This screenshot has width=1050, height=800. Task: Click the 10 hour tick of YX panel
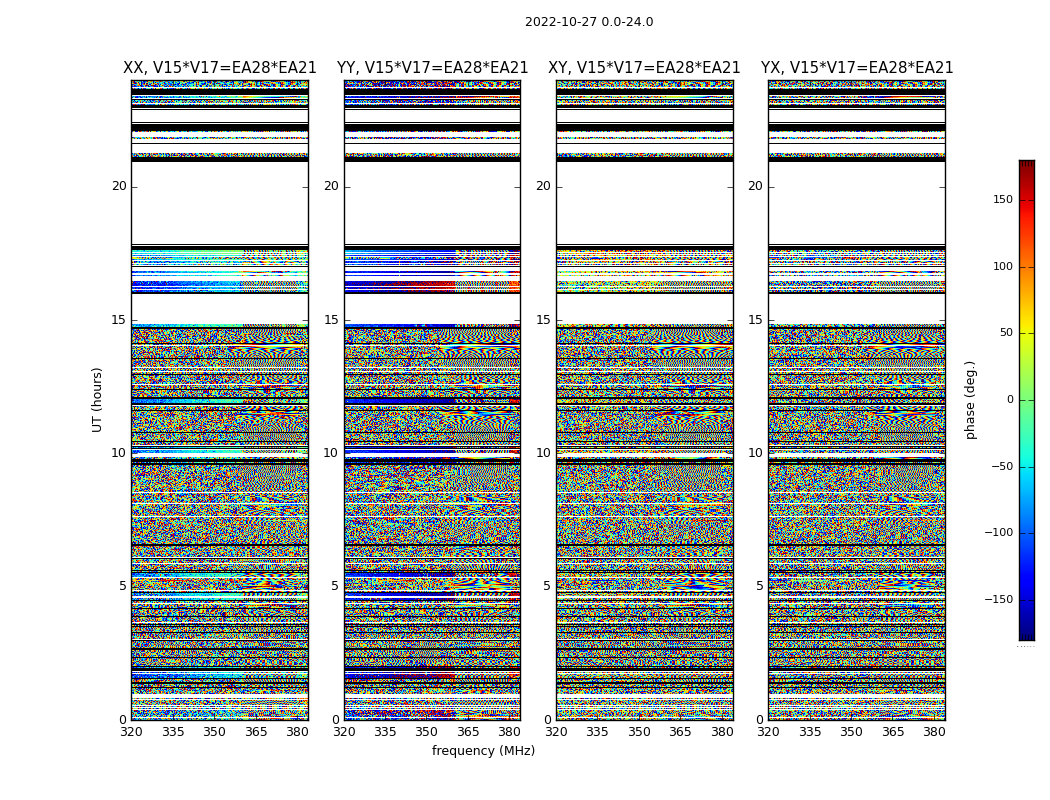coord(755,453)
